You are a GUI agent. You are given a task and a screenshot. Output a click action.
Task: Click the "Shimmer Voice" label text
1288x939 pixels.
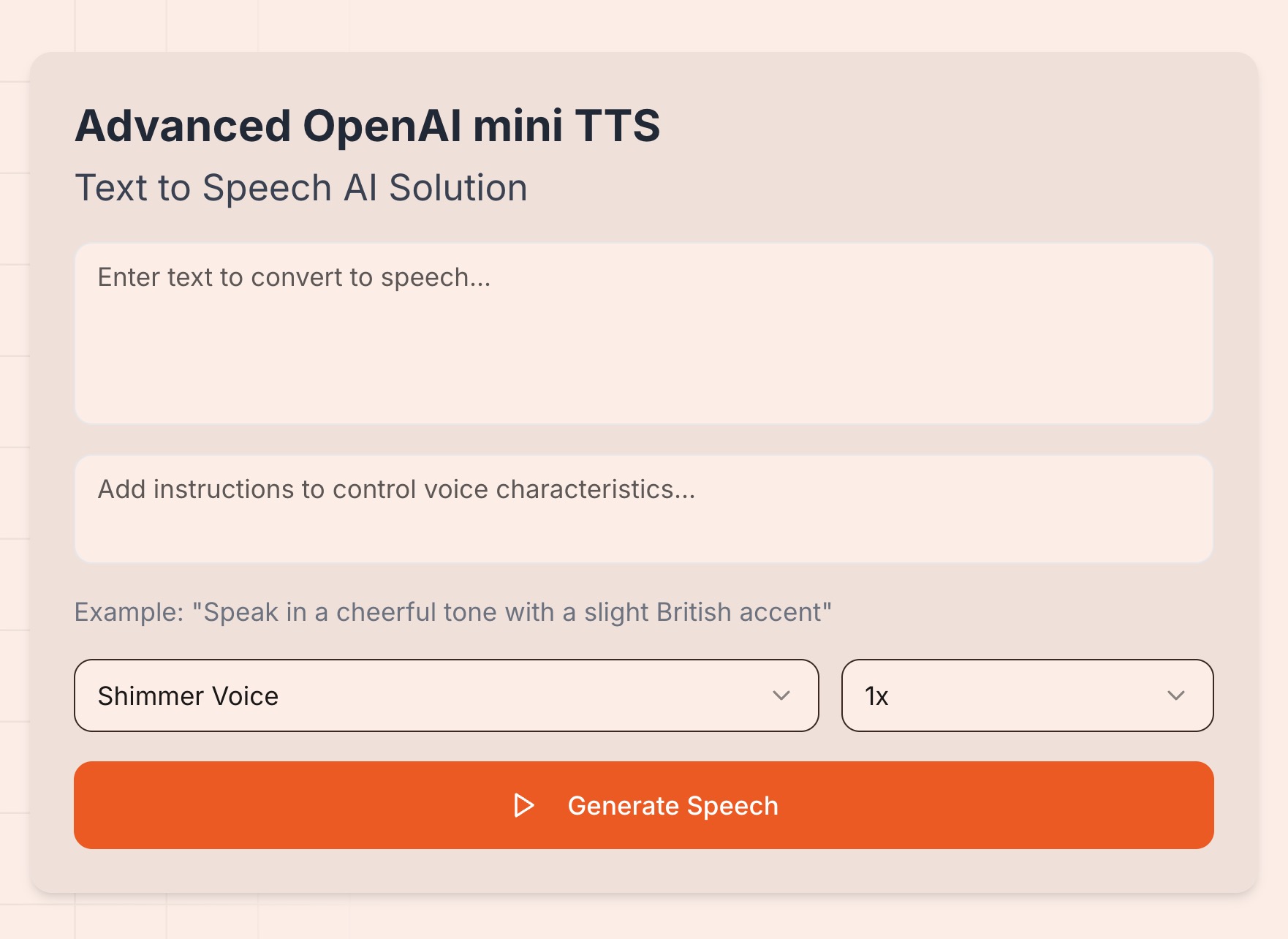tap(188, 696)
